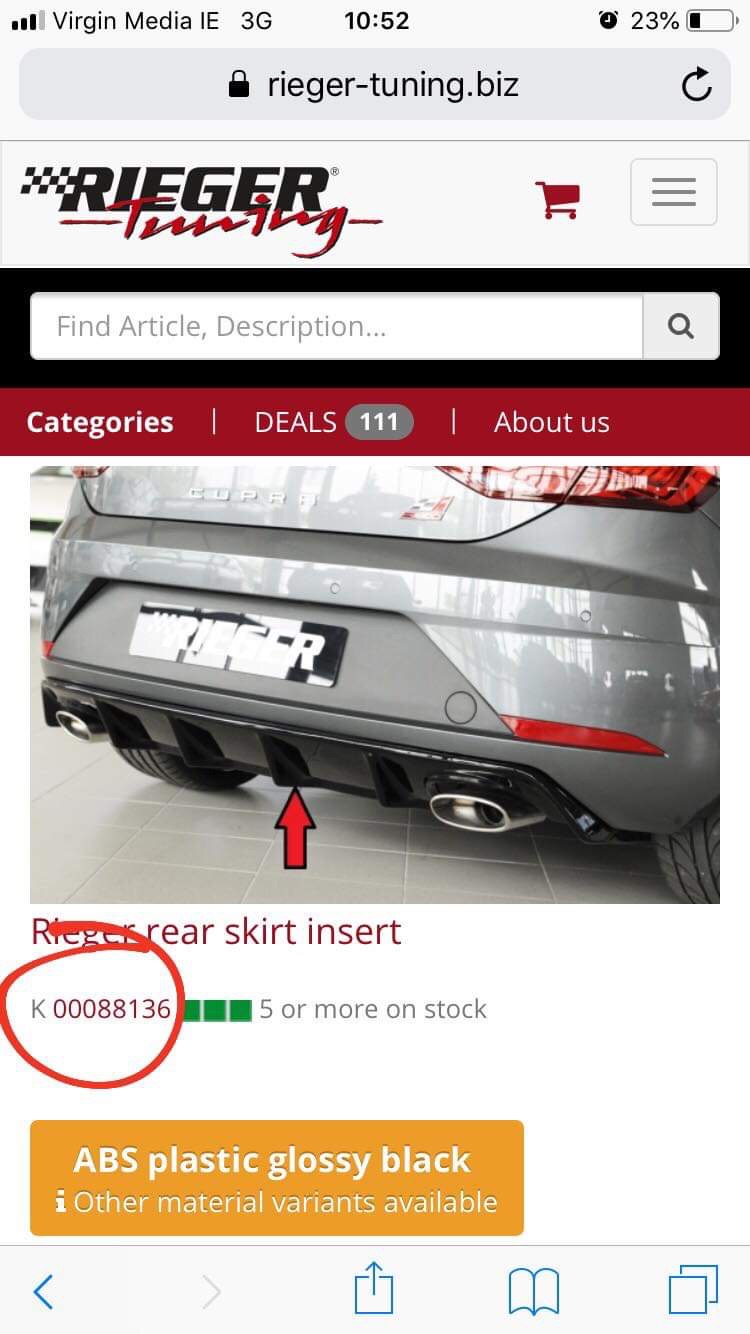Open Safari bookmarks
Viewport: 750px width, 1334px height.
(x=533, y=1292)
